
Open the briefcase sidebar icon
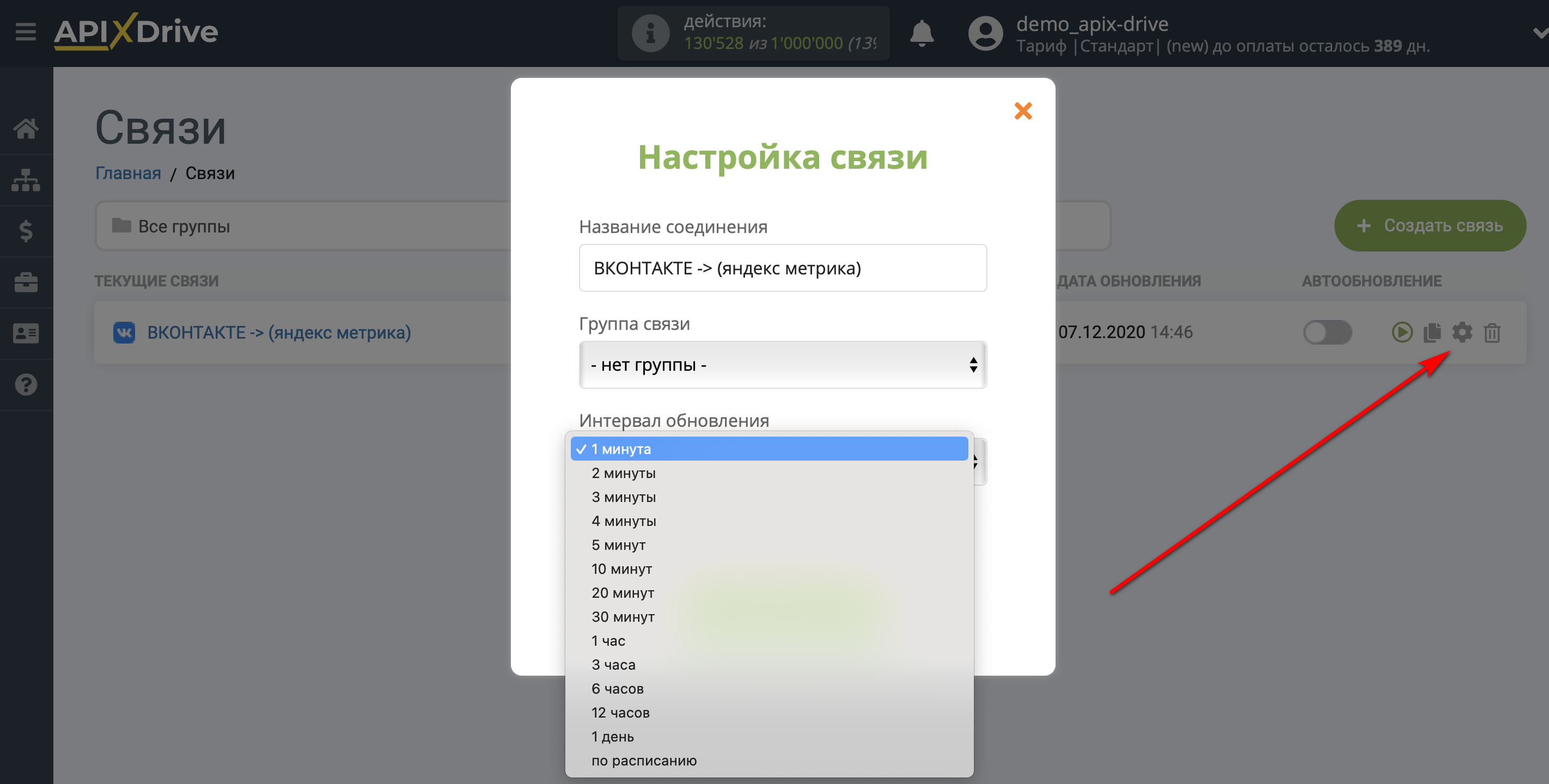tap(26, 282)
